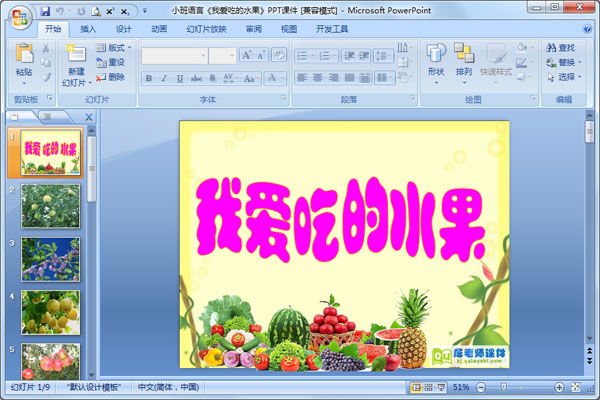This screenshot has height=400, width=600.
Task: Use the format painter brush
Action: click(x=46, y=77)
